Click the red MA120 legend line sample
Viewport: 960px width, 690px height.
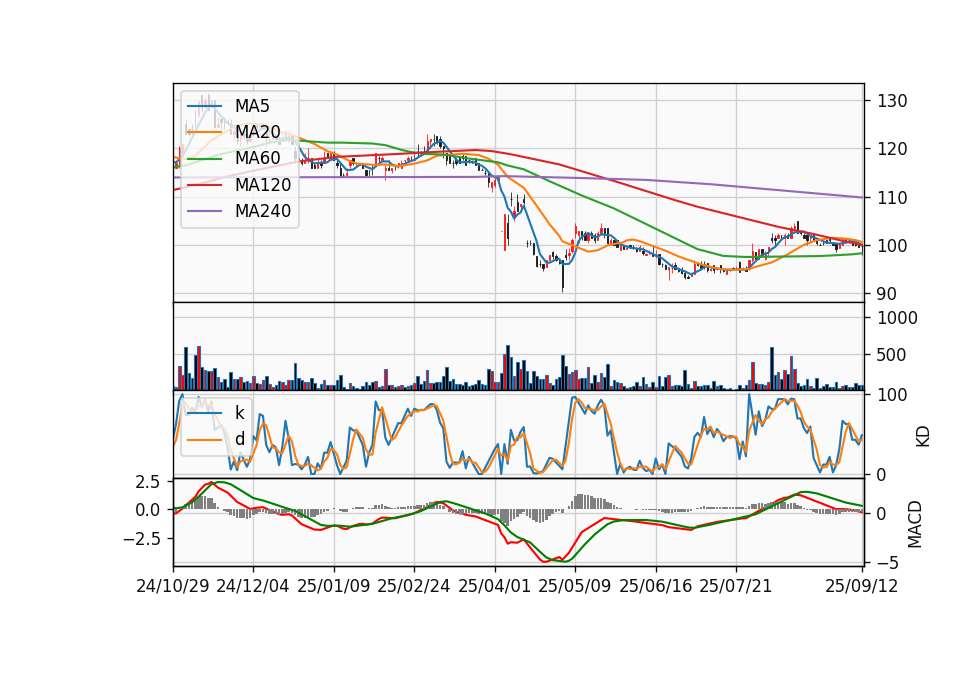click(204, 185)
